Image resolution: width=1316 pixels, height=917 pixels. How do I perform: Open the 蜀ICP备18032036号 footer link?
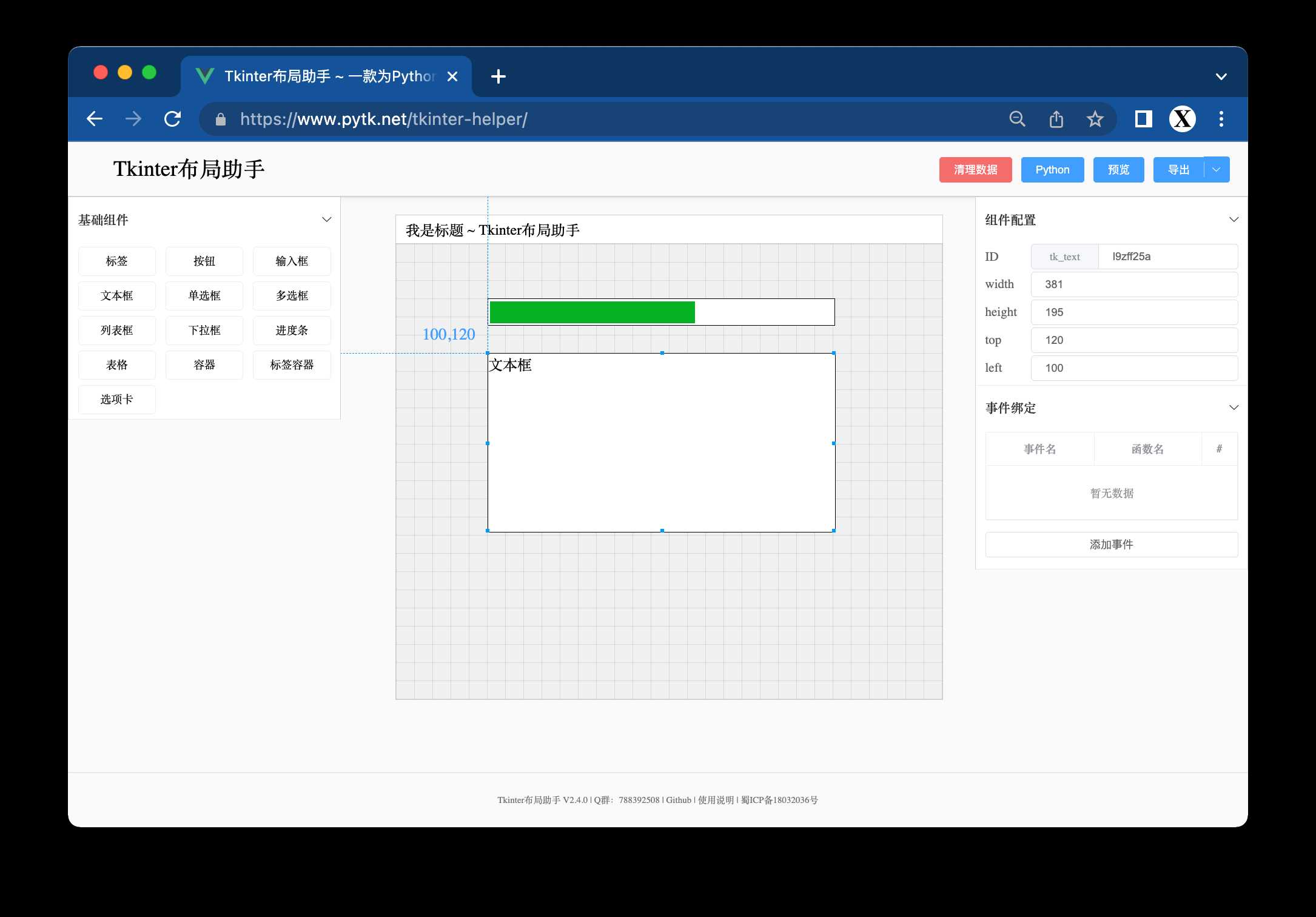(779, 800)
